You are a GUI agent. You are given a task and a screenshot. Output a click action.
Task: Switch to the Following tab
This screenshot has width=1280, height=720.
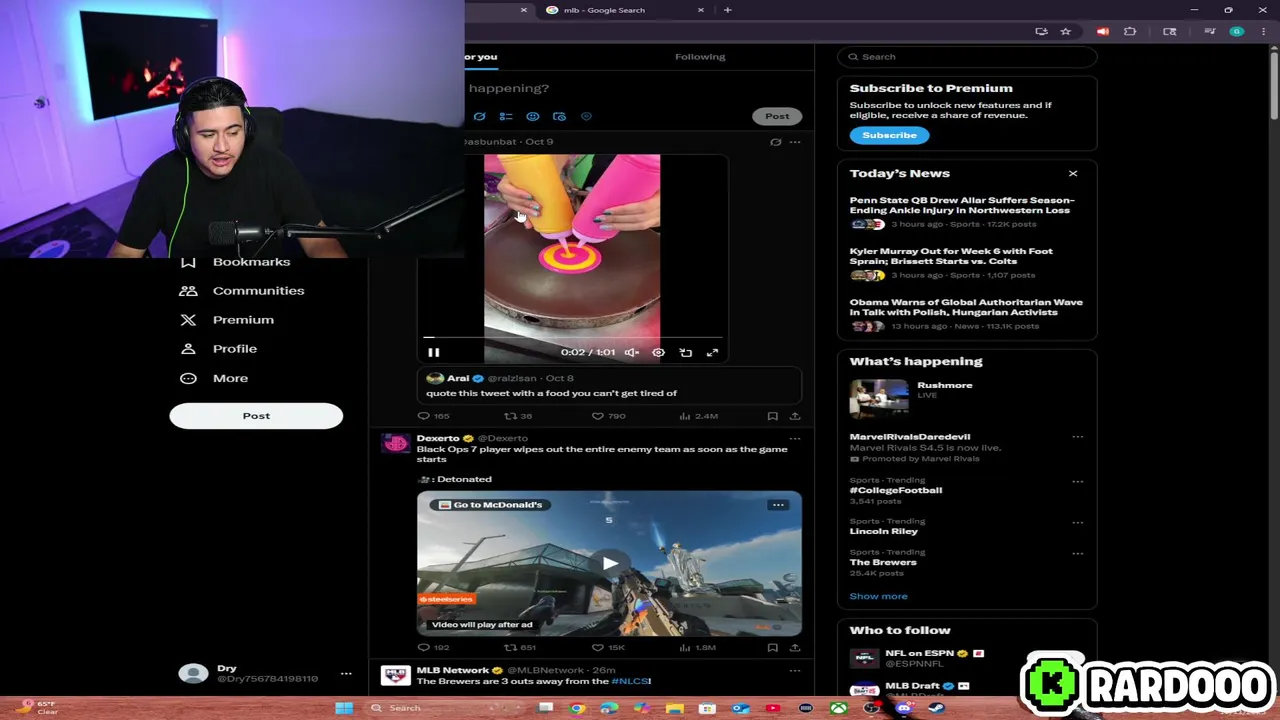pyautogui.click(x=700, y=57)
